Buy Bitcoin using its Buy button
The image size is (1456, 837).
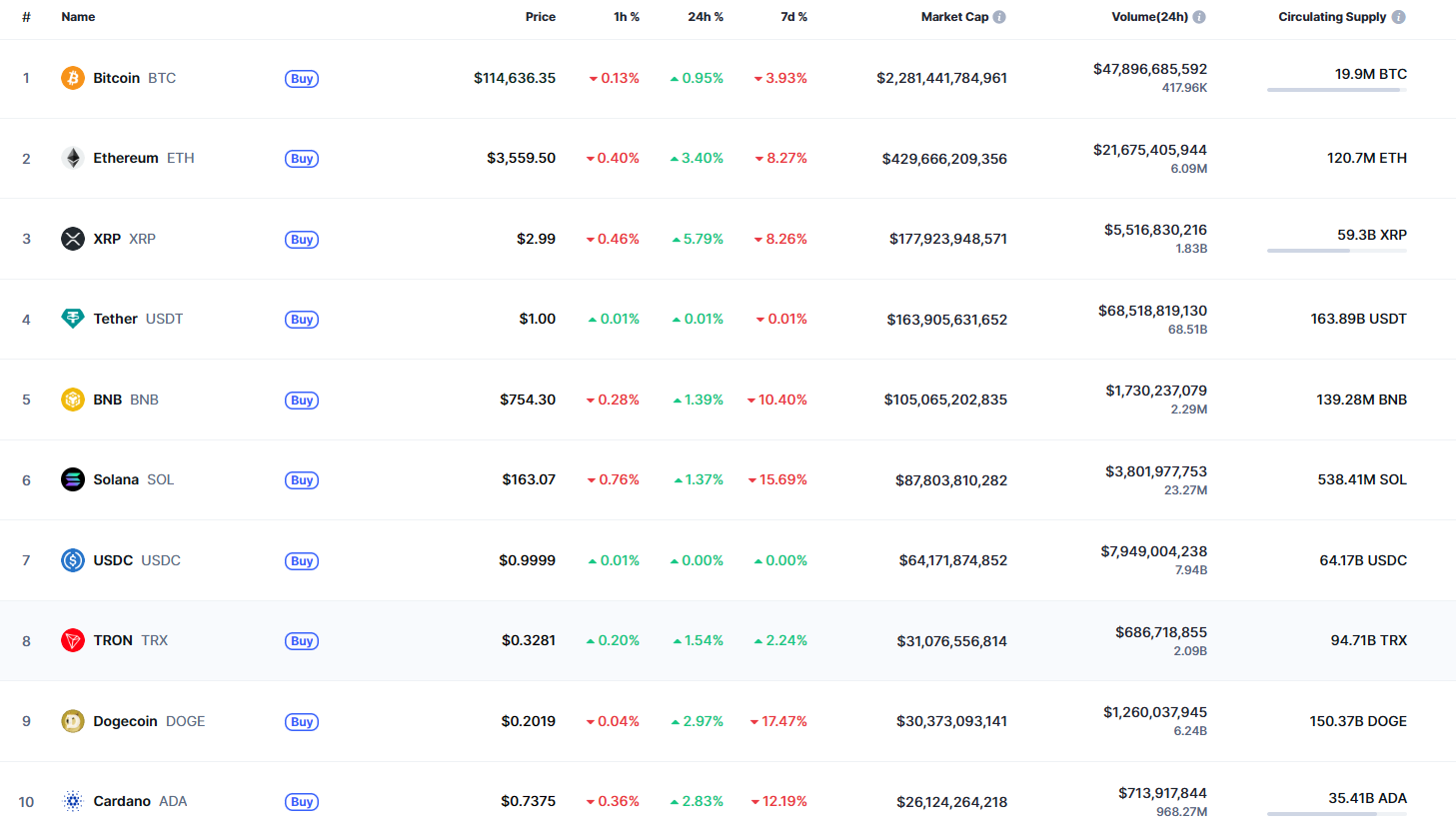pyautogui.click(x=302, y=79)
